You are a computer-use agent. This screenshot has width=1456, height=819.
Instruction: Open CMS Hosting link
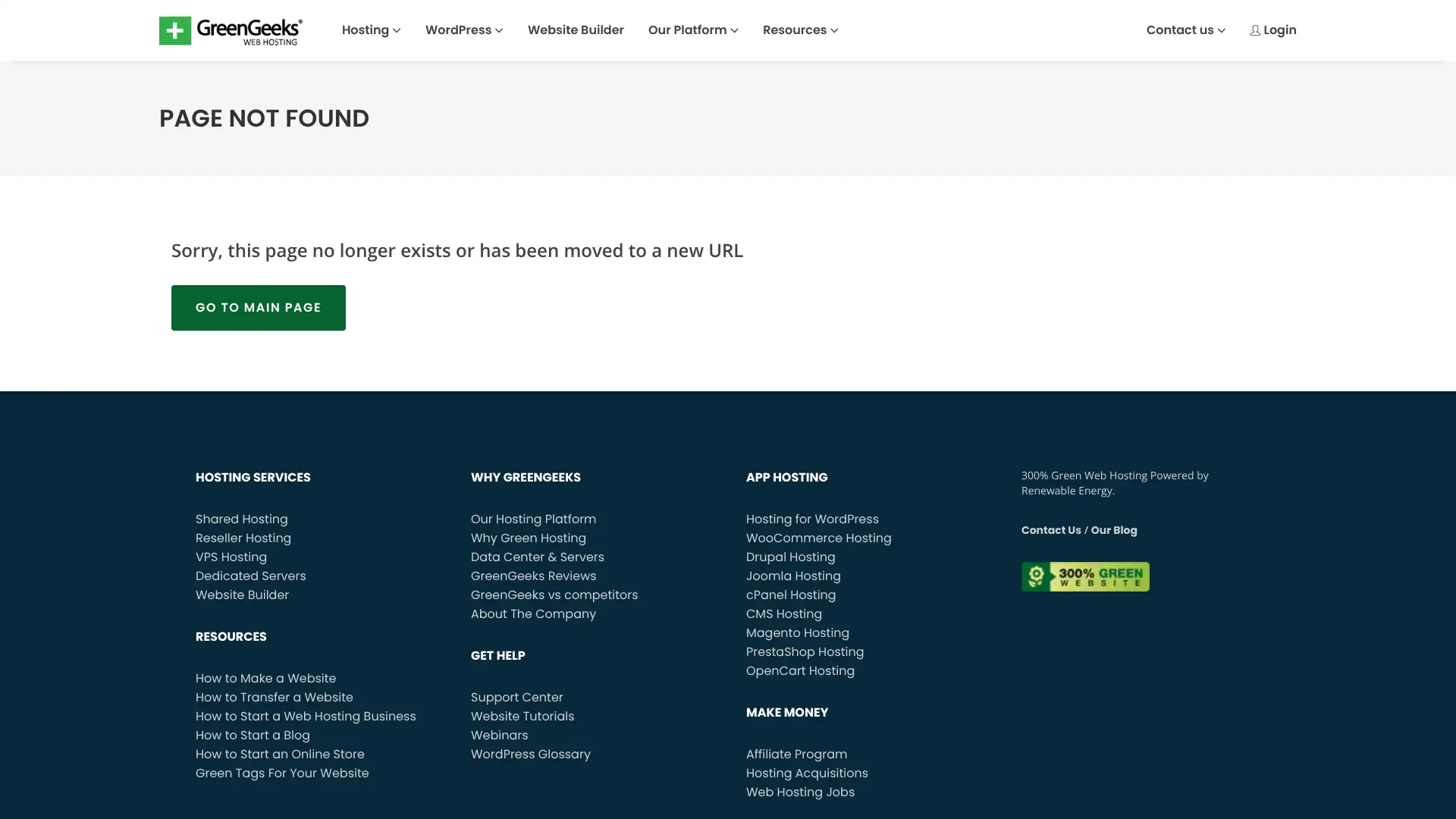click(784, 614)
